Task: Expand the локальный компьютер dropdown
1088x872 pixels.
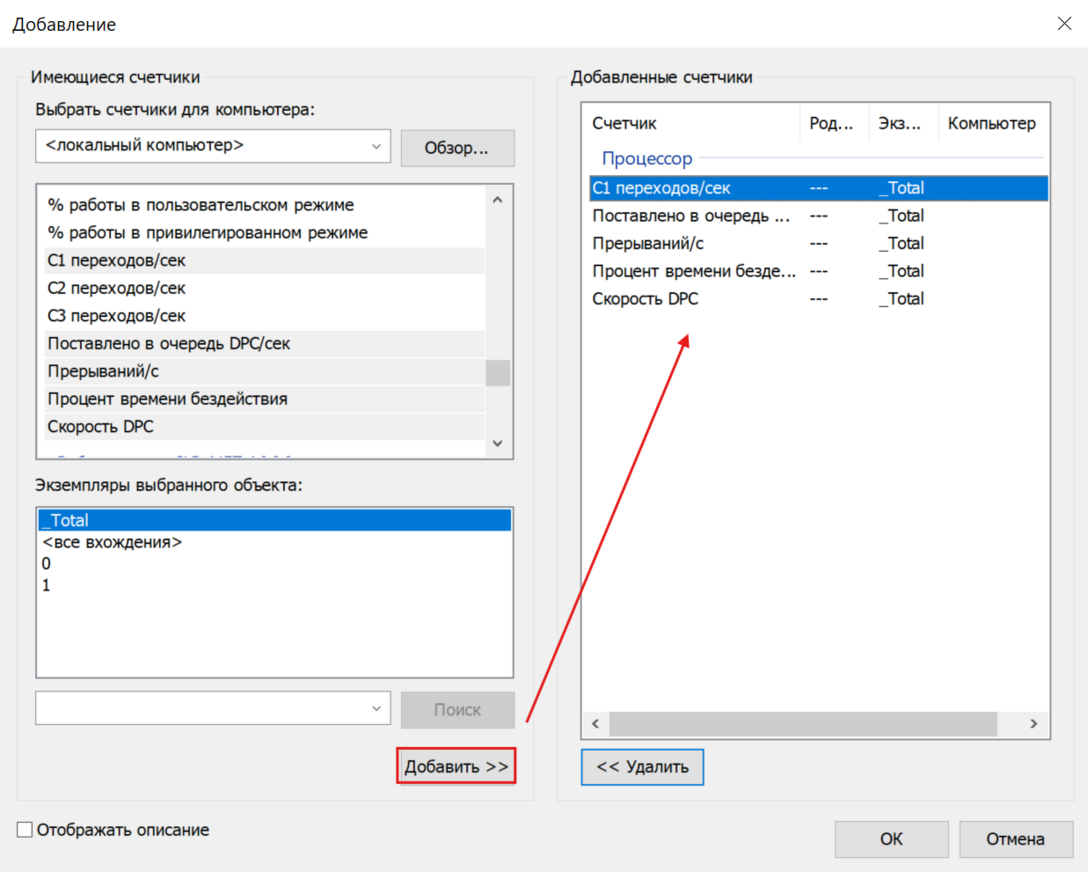Action: pos(376,146)
